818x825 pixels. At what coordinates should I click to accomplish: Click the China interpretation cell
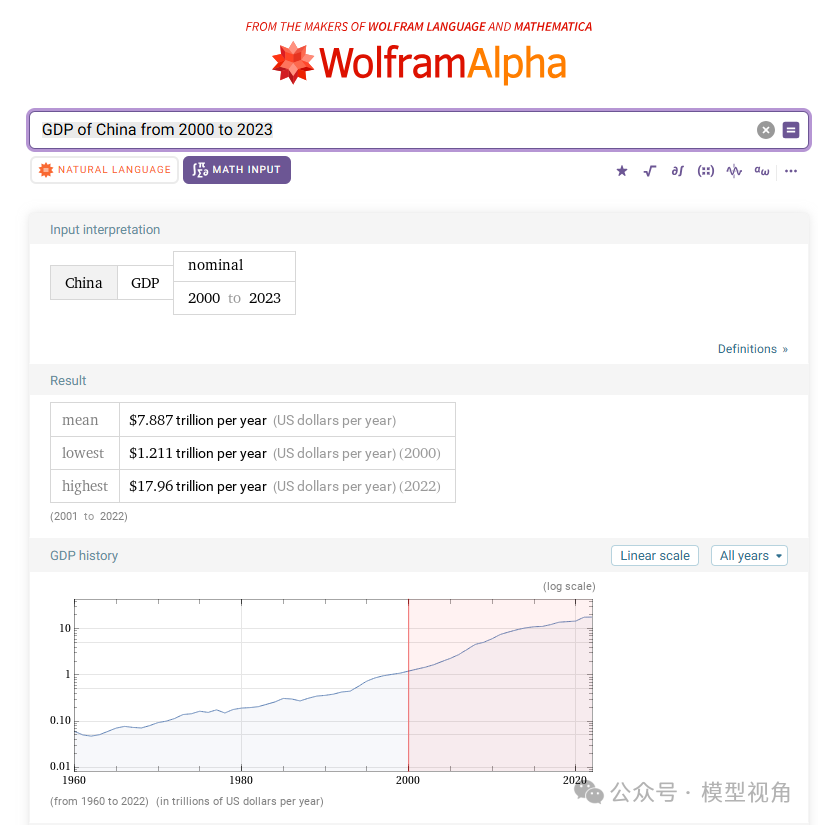84,283
